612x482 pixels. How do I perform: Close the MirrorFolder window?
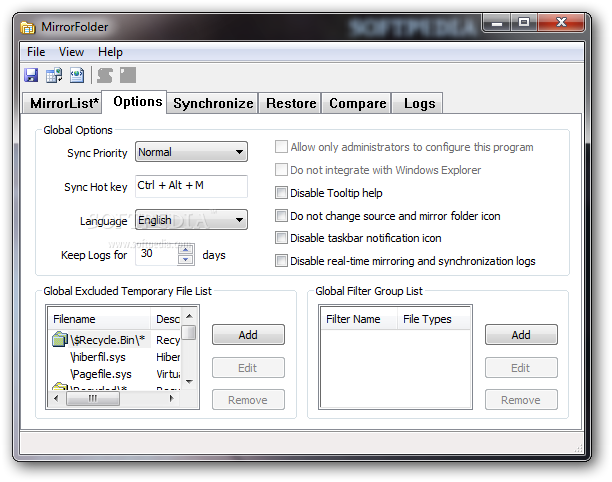pos(561,23)
